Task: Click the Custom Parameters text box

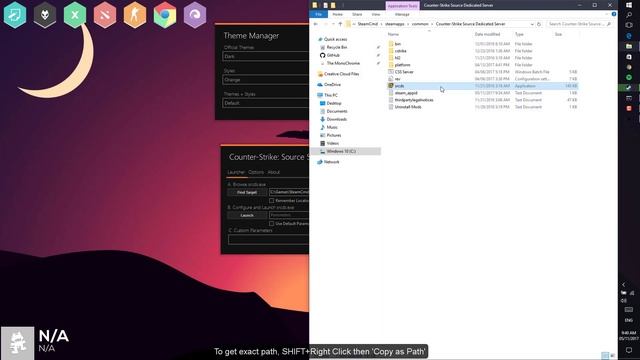Action: pos(269,240)
